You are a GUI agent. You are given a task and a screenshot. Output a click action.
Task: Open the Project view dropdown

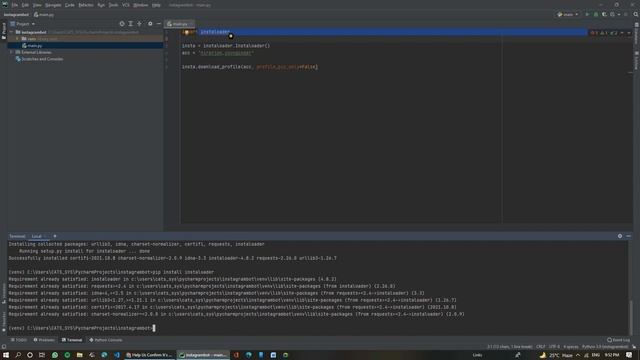pos(23,24)
